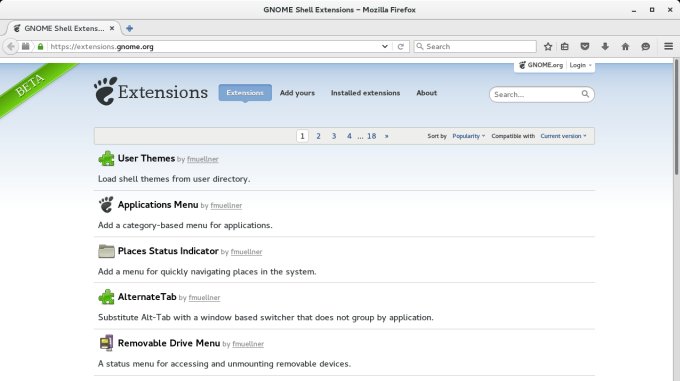680x381 pixels.
Task: Open the URL history dropdown arrow
Action: tap(385, 46)
